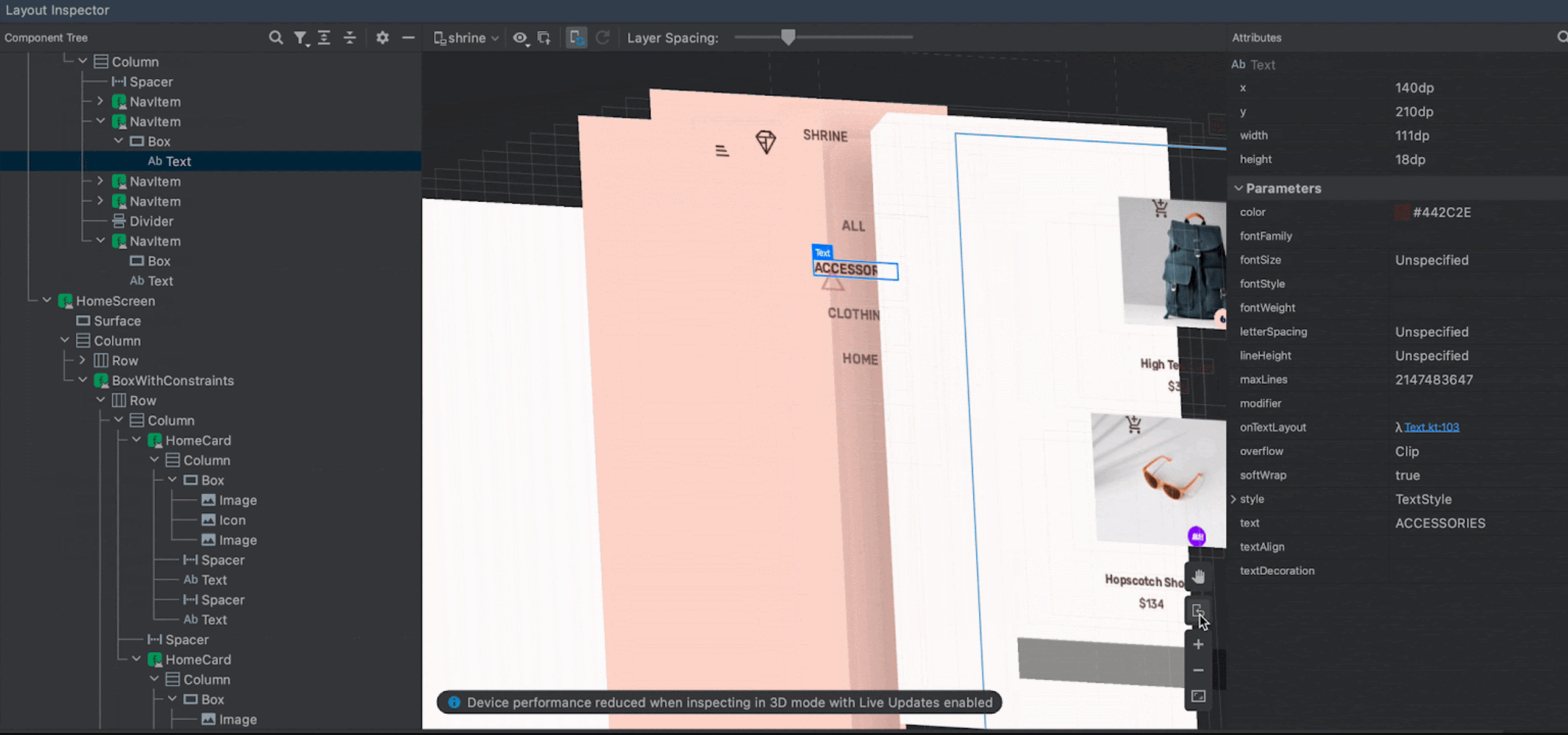Screen dimensions: 1568x735
Task: Open the Text.kt:103 source link
Action: (1431, 427)
